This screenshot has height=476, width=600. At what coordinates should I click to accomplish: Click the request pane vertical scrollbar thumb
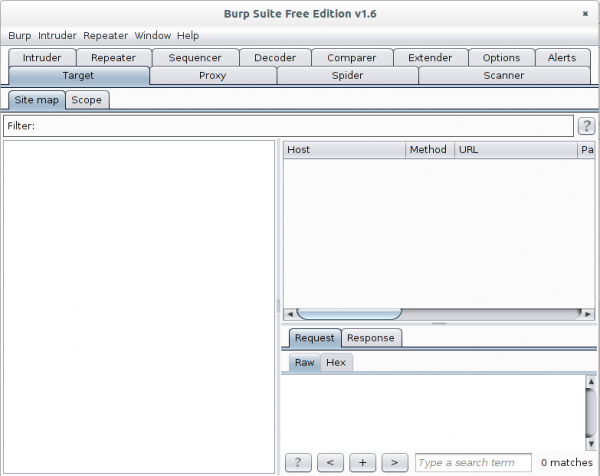(x=591, y=412)
